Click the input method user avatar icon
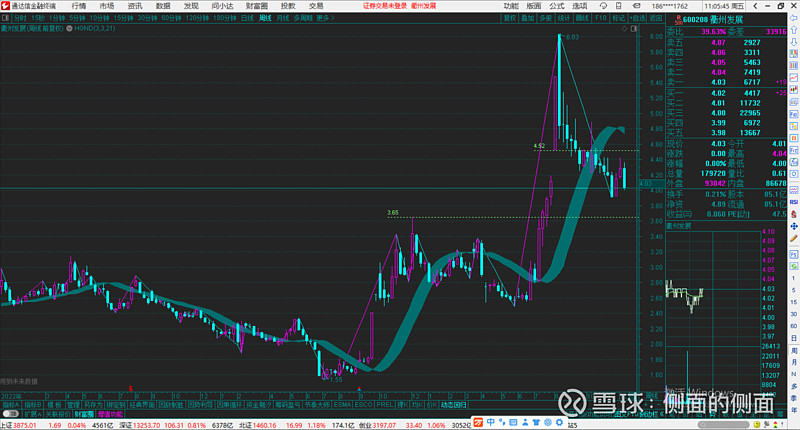This screenshot has height=430, width=800. click(x=524, y=422)
